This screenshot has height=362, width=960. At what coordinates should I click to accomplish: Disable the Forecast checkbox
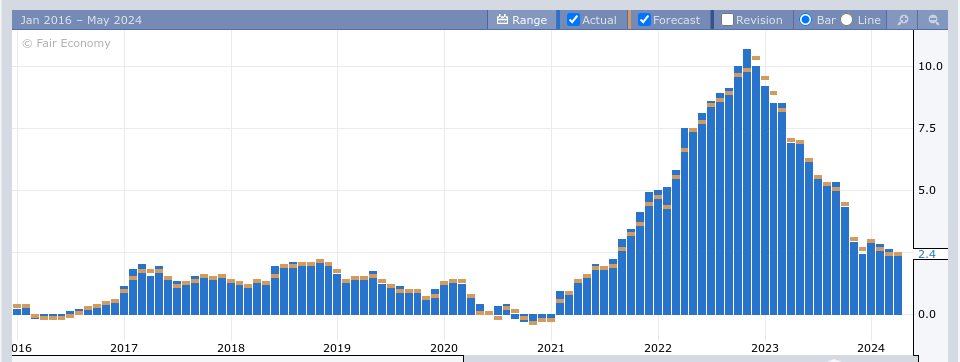click(x=644, y=20)
